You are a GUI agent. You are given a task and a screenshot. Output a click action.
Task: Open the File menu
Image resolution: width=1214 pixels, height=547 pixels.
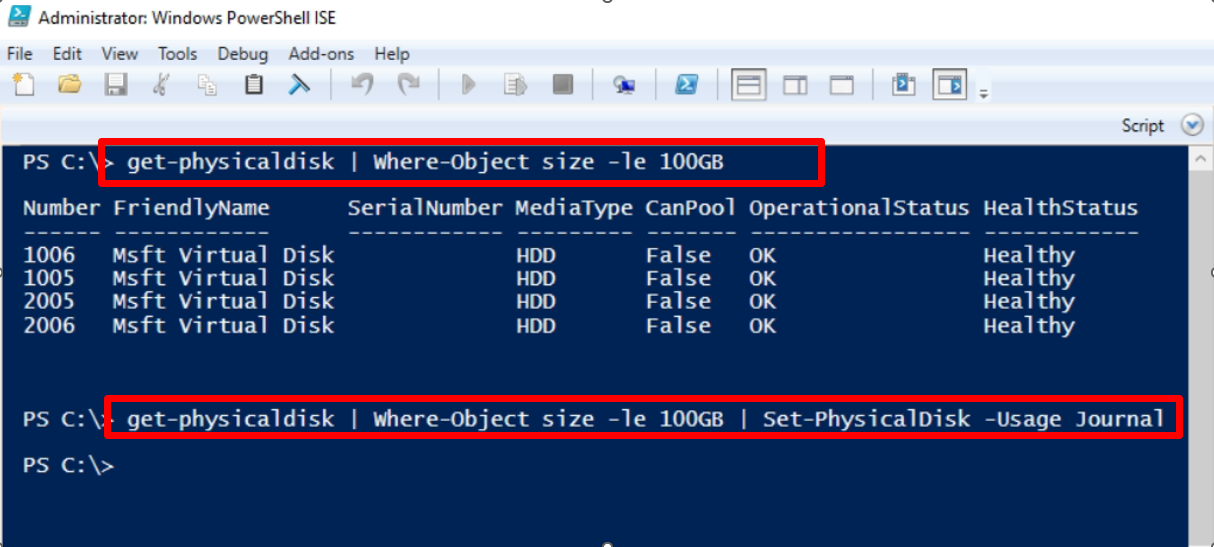[x=19, y=54]
